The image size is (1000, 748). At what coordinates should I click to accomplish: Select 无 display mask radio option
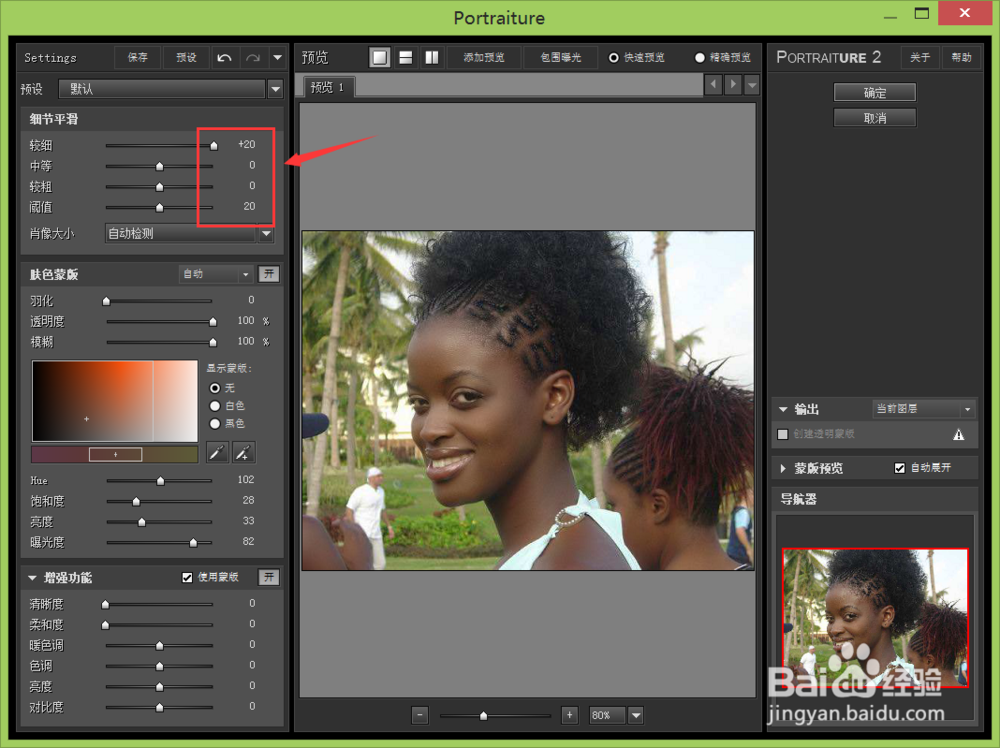215,388
